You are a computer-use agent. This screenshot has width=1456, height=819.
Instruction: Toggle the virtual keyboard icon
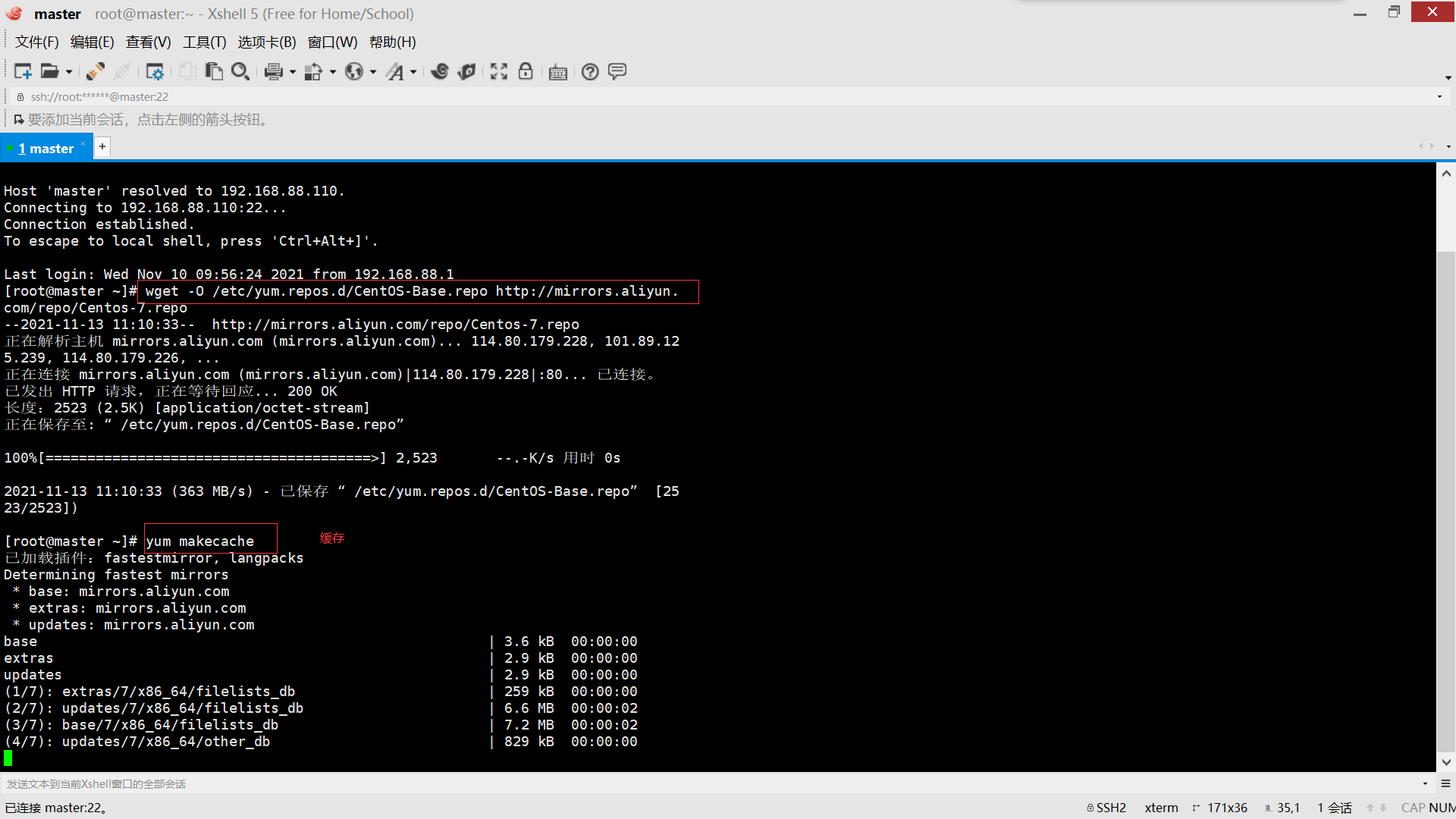point(558,72)
